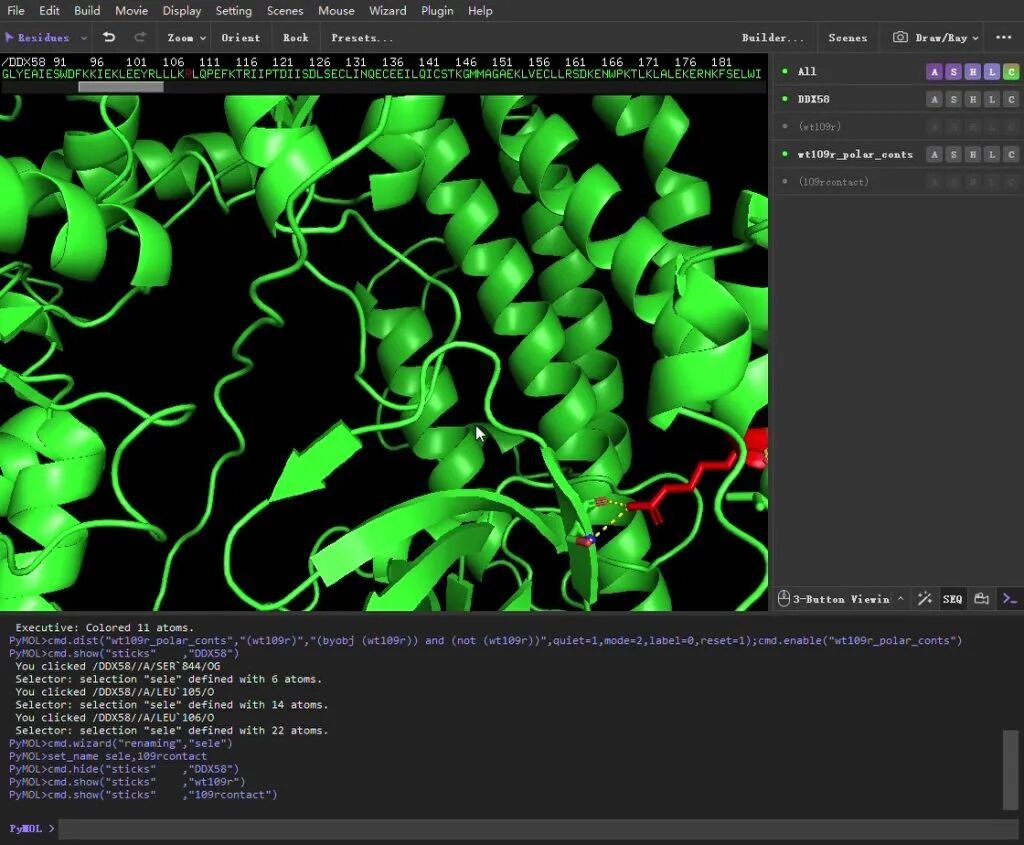
Task: Open Action (A) menu for wt109r_polar_conts
Action: point(934,154)
